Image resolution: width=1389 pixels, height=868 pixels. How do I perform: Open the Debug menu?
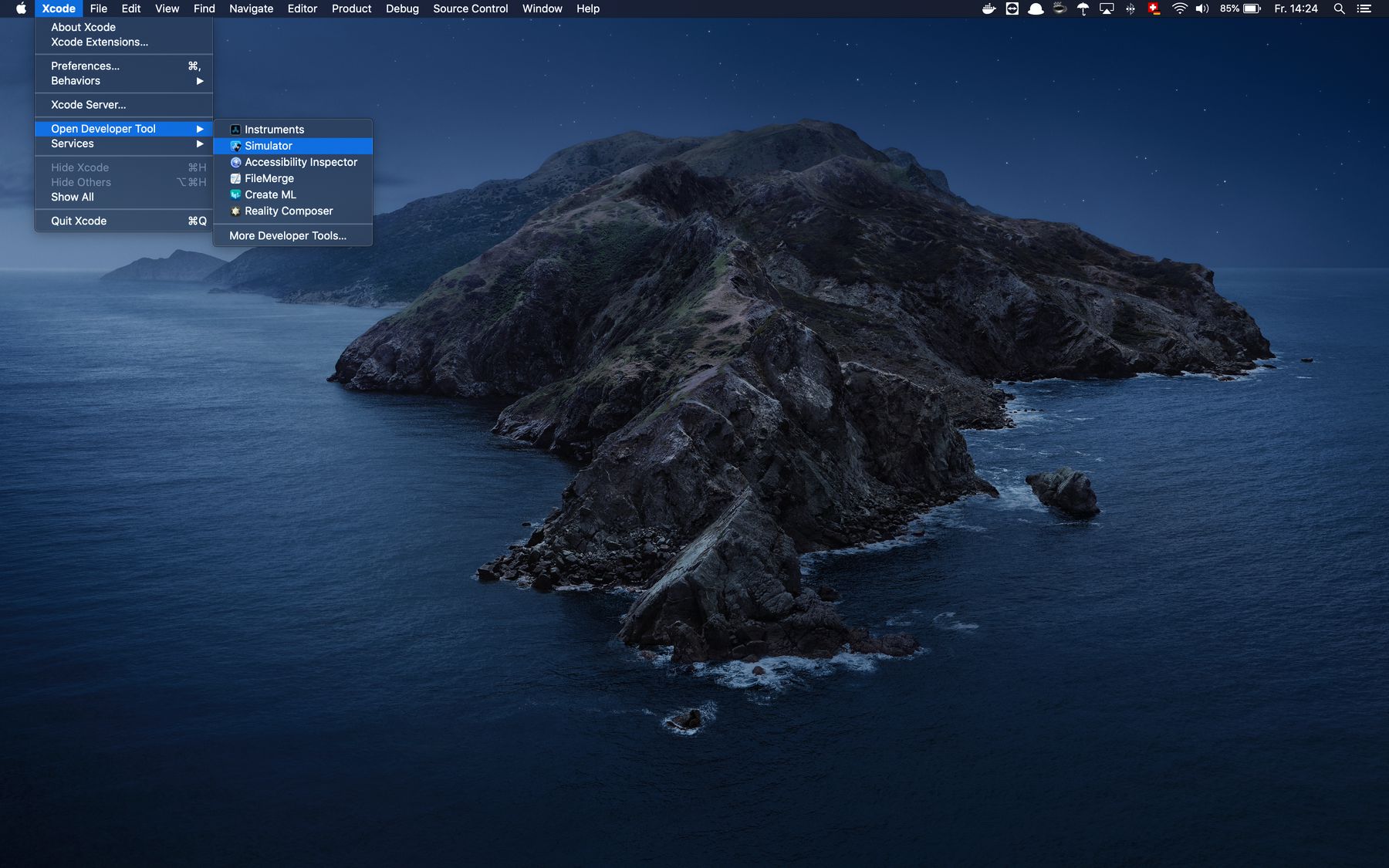click(x=402, y=8)
